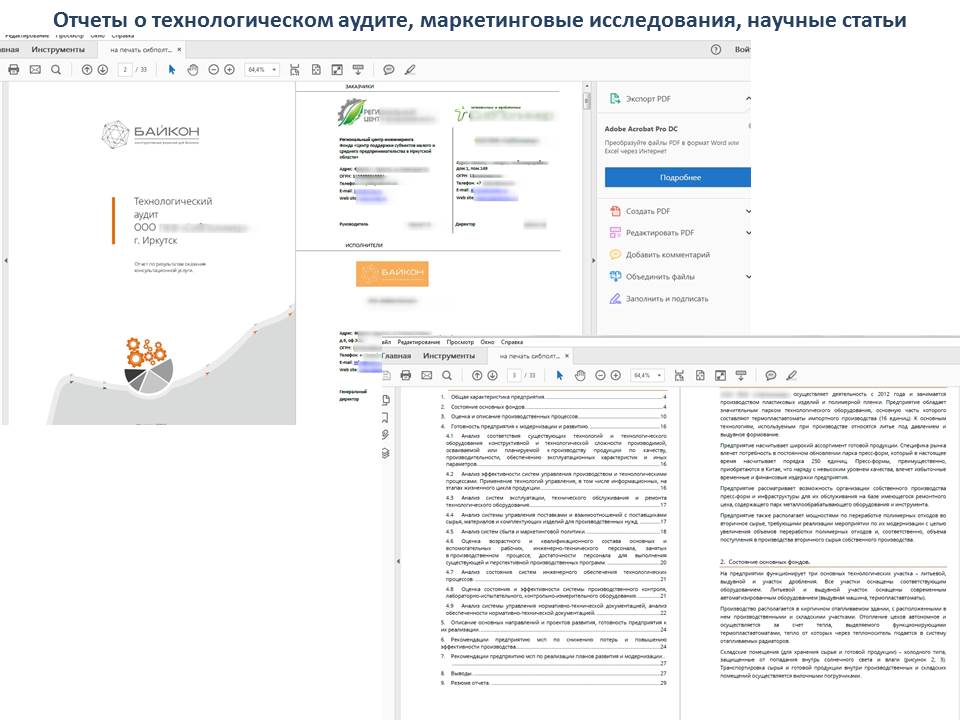Open search magnifier in back window toolbar

click(x=56, y=70)
